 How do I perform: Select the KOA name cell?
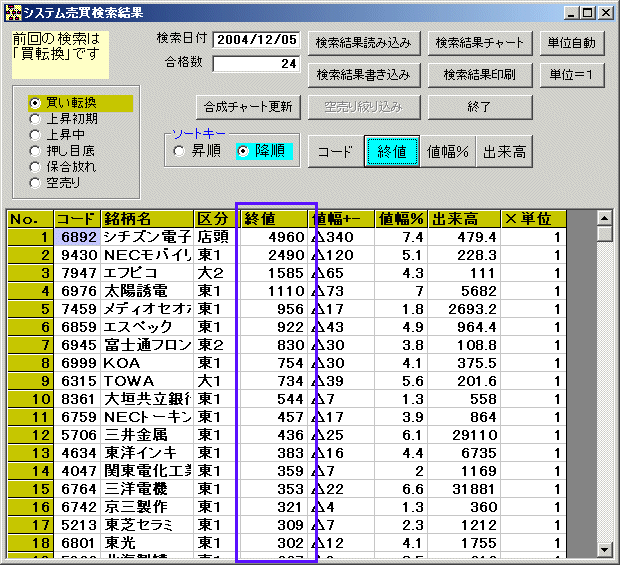tap(147, 363)
